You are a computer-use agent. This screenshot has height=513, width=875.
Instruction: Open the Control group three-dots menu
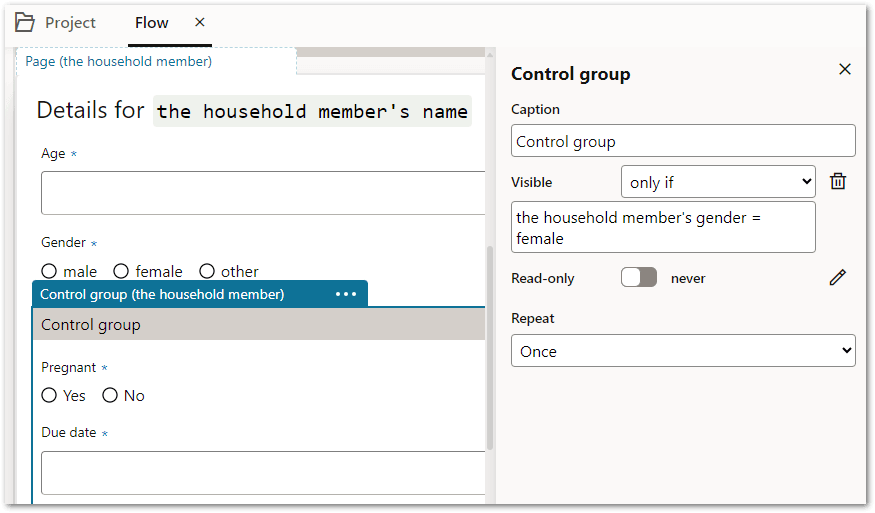(x=346, y=294)
